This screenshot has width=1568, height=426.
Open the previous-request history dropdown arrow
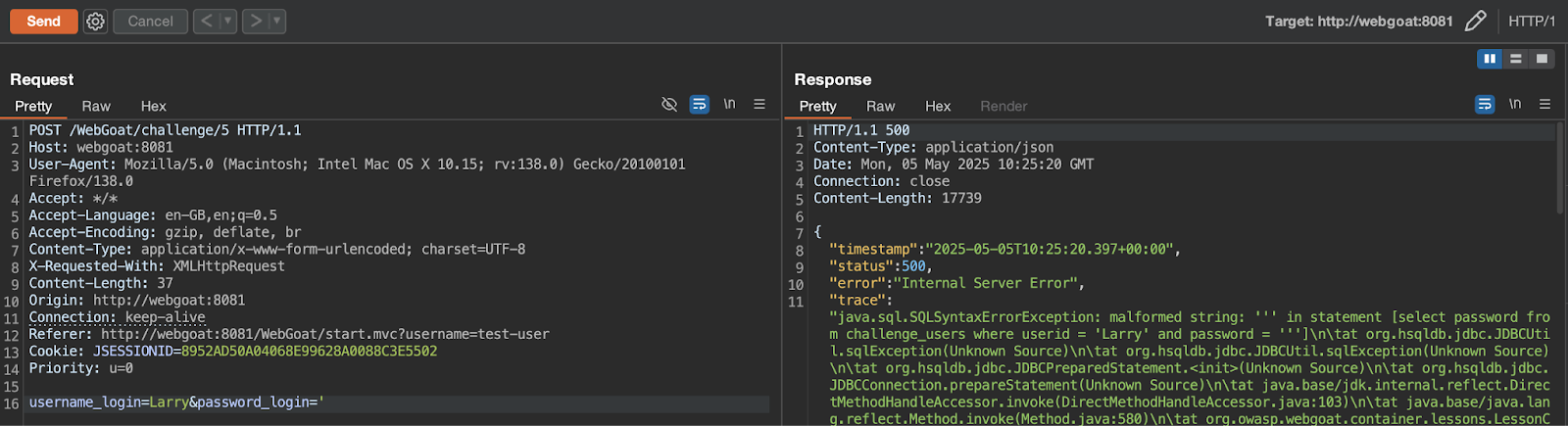[227, 21]
